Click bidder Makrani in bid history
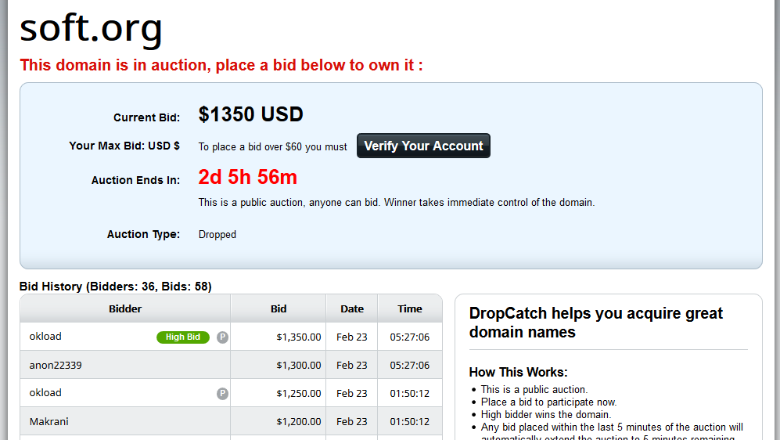This screenshot has width=780, height=440. [49, 422]
